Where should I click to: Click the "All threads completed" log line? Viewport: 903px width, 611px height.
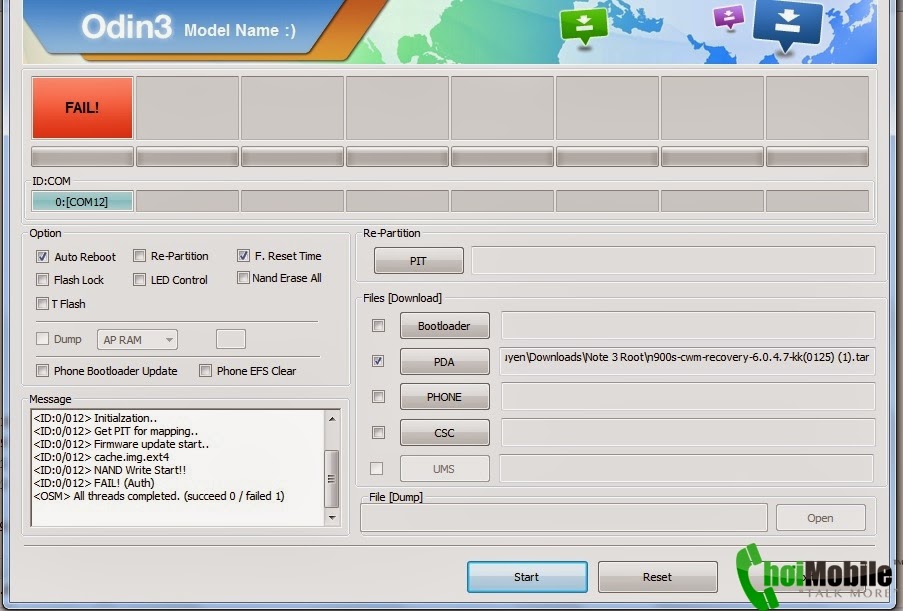tap(159, 496)
